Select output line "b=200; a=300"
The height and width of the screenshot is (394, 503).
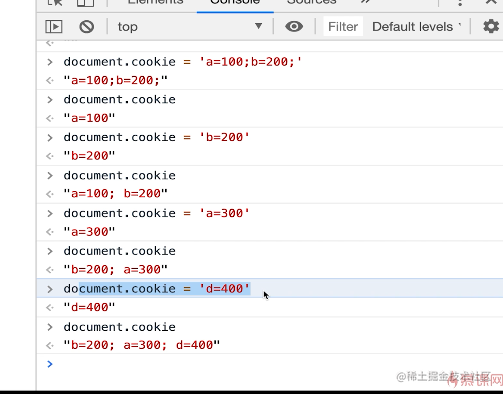(116, 269)
